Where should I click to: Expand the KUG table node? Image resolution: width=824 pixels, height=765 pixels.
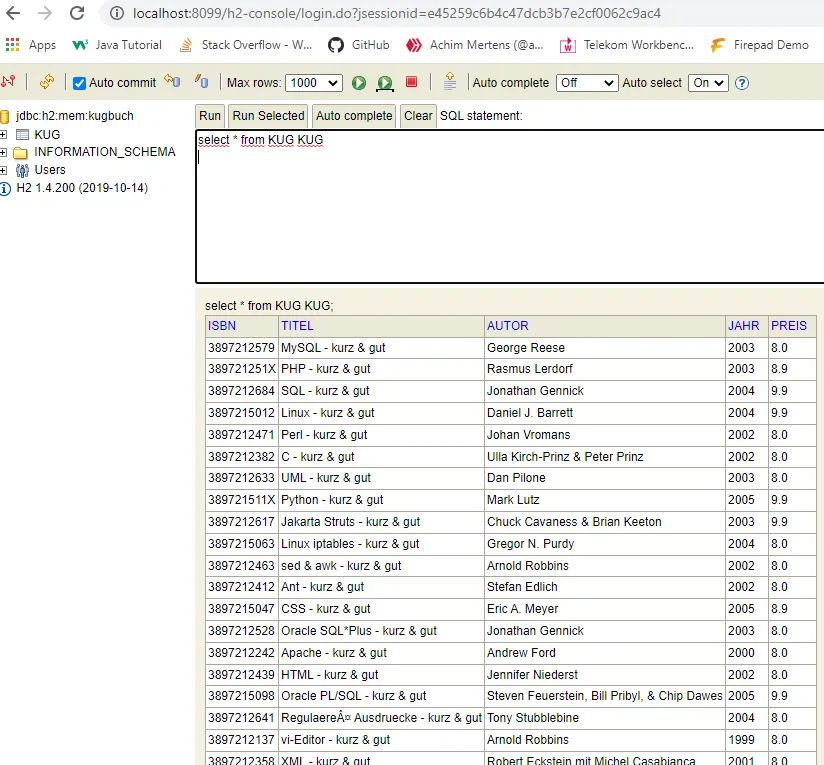coord(4,135)
